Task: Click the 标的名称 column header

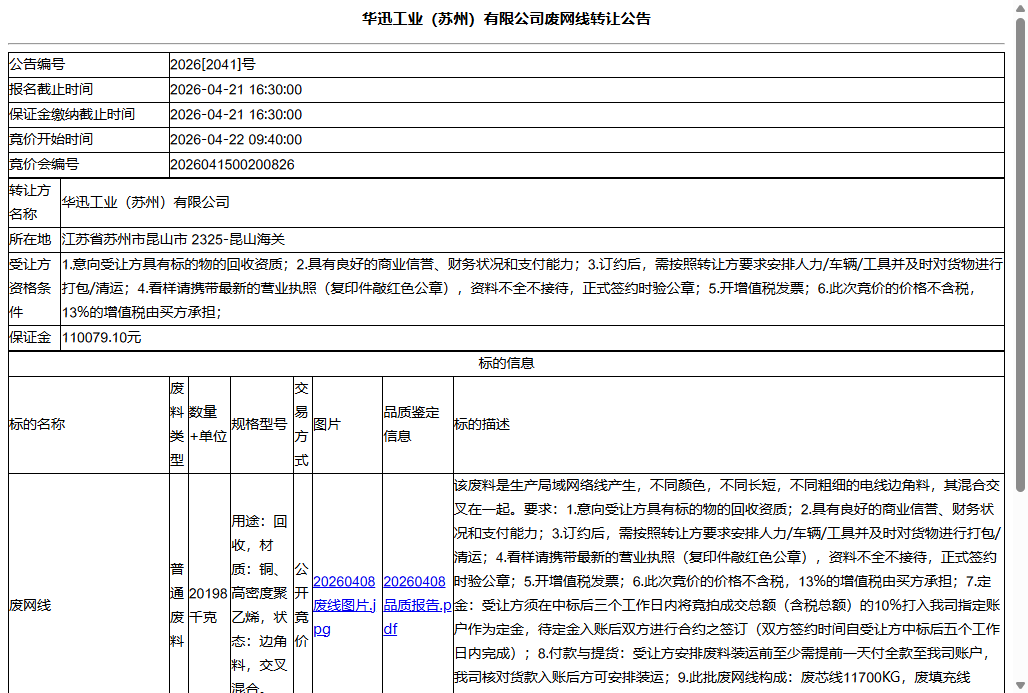Action: [x=89, y=424]
